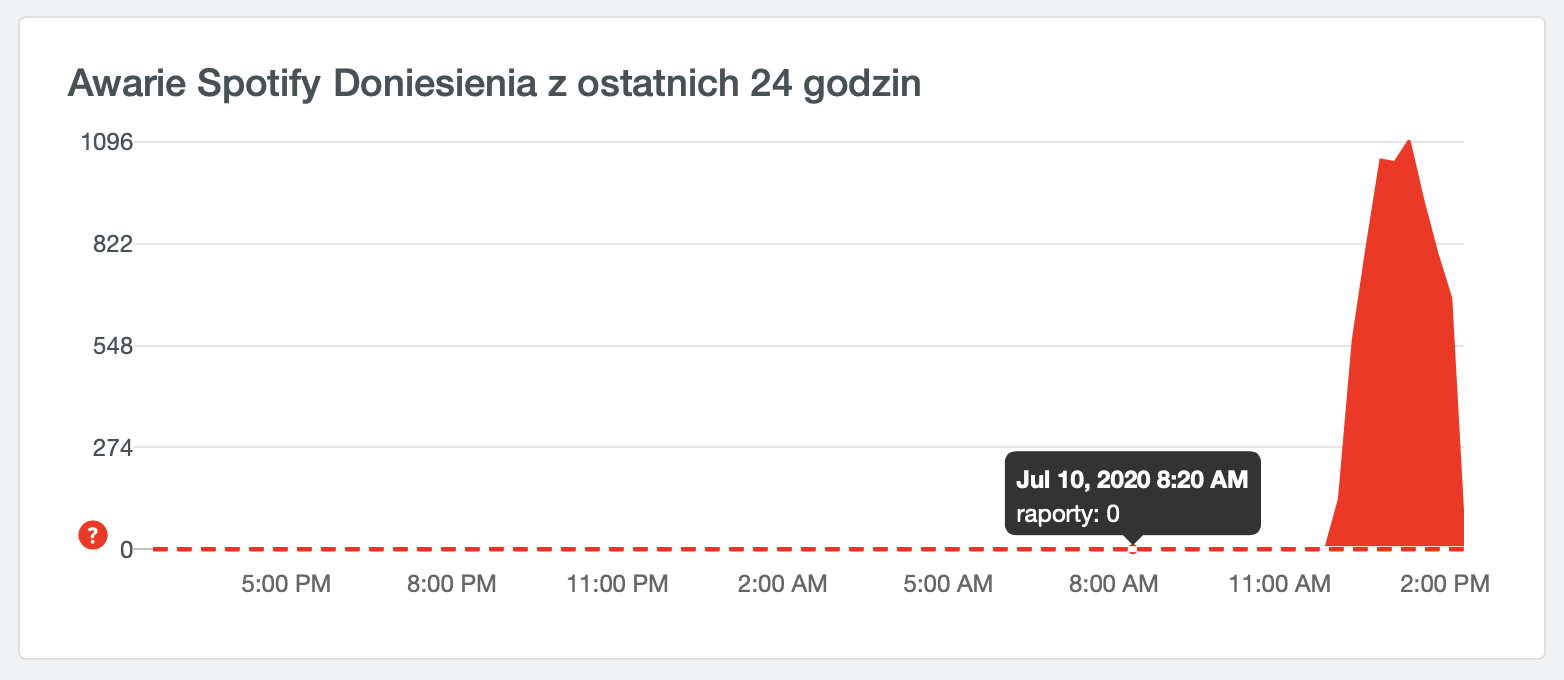The width and height of the screenshot is (1564, 680).
Task: Click the highlighted data point under tooltip
Action: point(1133,548)
